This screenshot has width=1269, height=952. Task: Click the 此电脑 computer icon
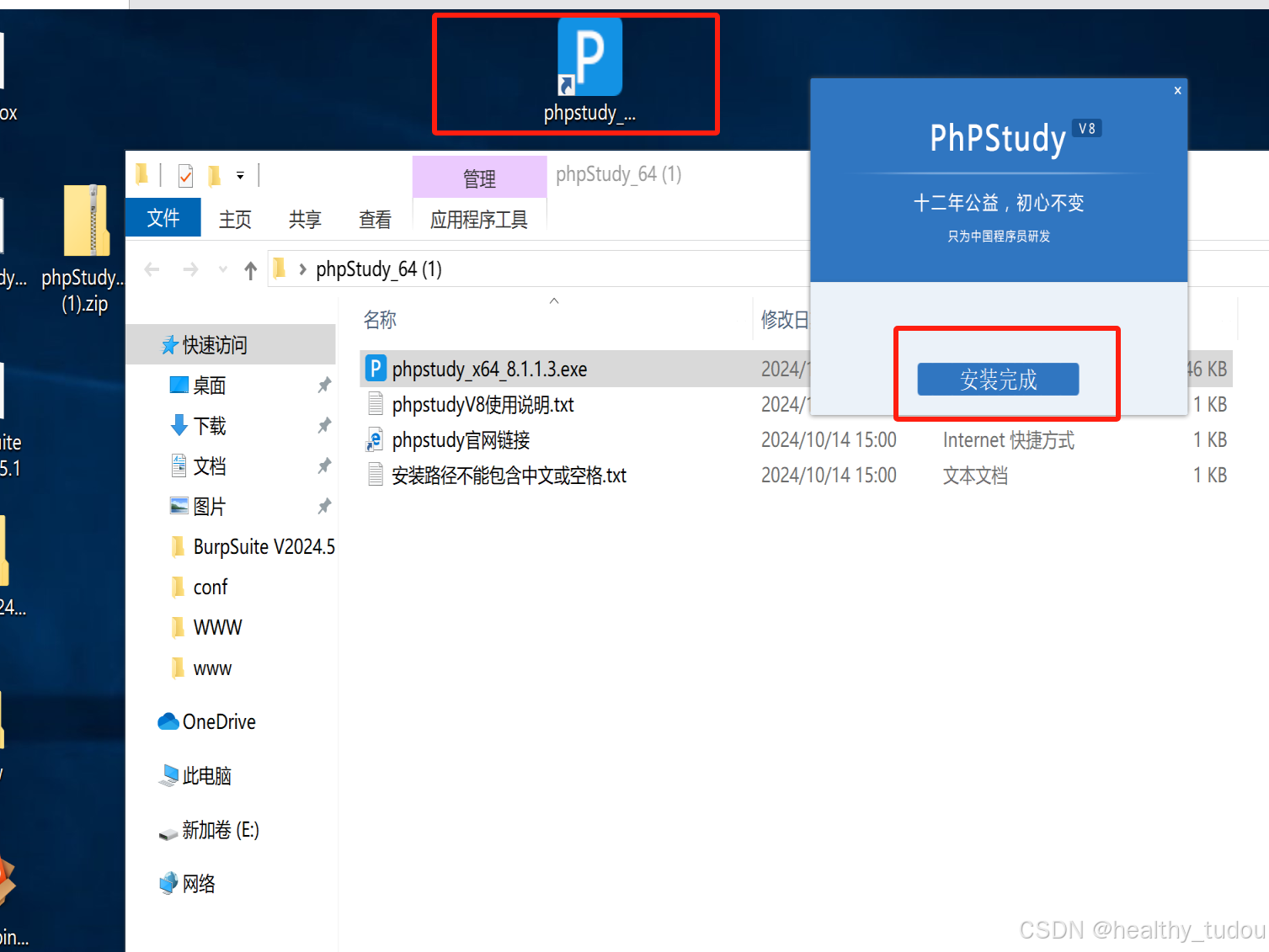click(168, 775)
